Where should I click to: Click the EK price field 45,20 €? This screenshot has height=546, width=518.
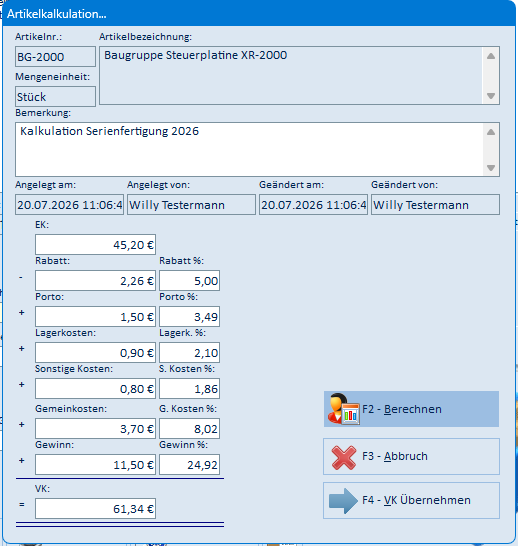pyautogui.click(x=95, y=244)
